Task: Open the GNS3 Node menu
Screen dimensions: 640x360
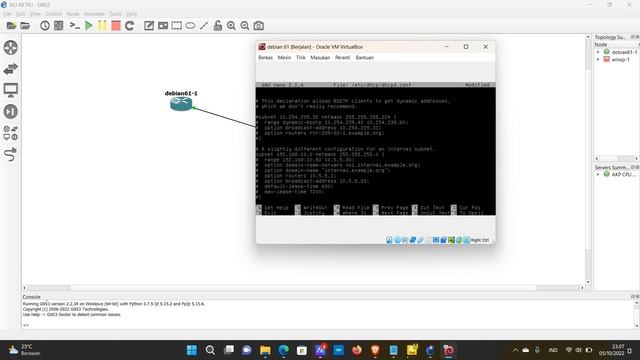Action: point(73,14)
